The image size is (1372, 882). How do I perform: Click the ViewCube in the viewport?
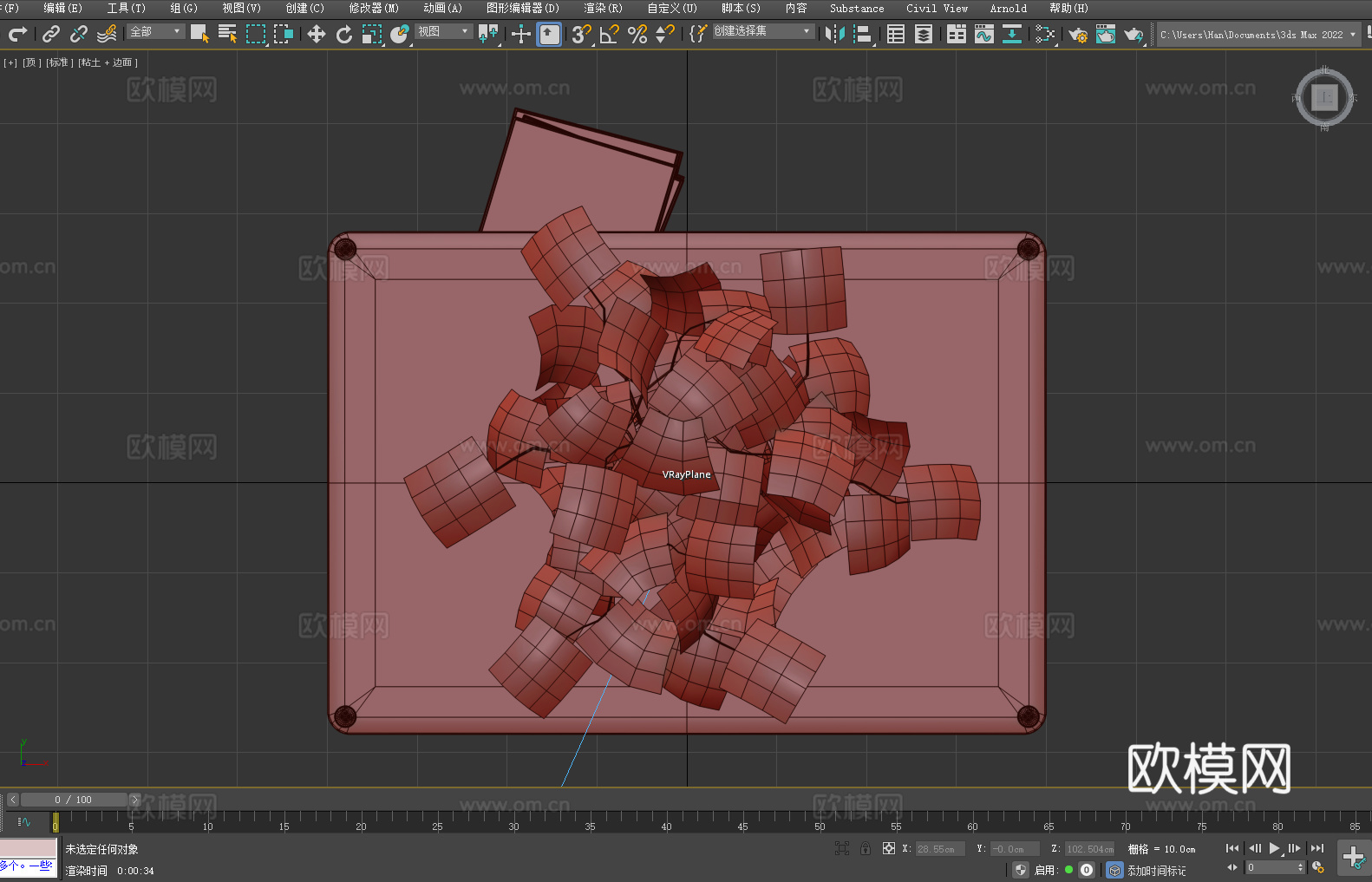pyautogui.click(x=1324, y=97)
